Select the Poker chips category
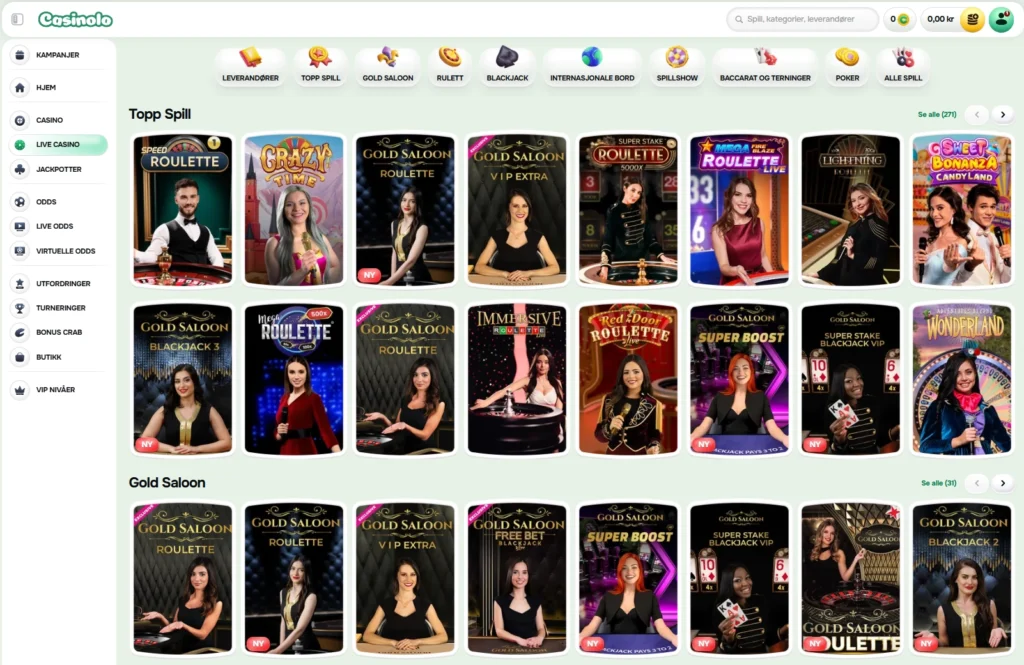 pyautogui.click(x=847, y=65)
